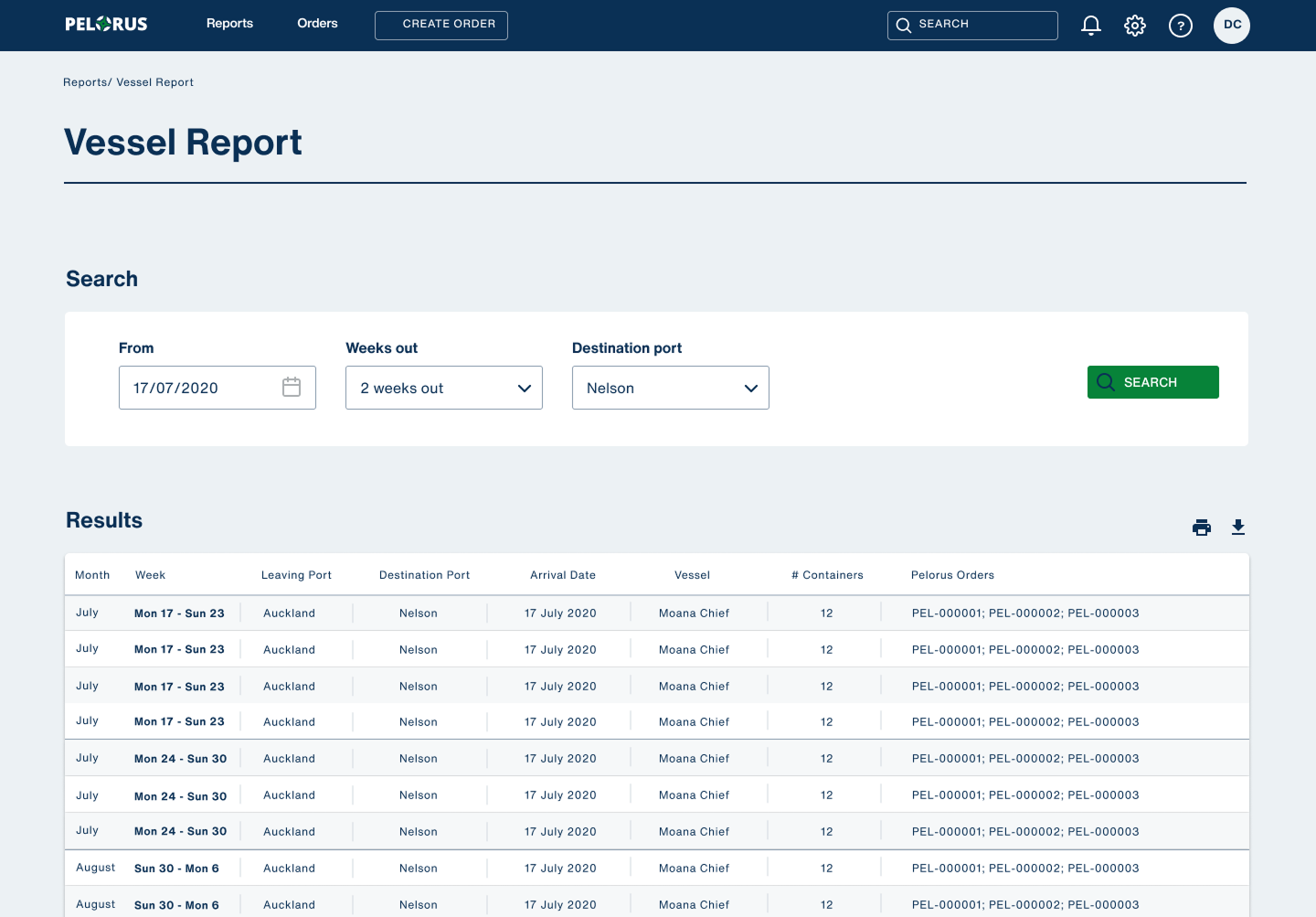Sort by Vessel column header

click(x=692, y=575)
